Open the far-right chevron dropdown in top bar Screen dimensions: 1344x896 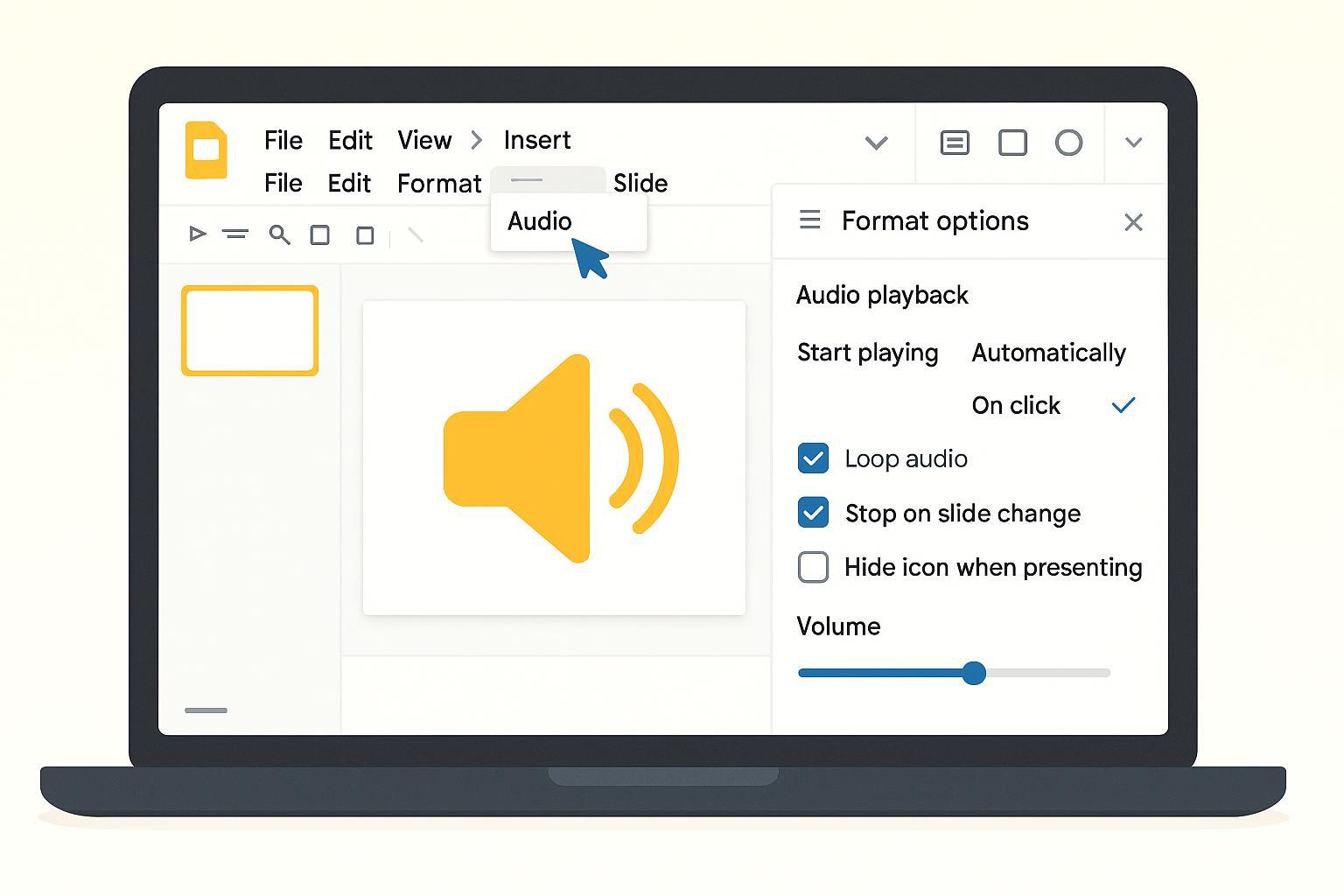pos(1133,143)
